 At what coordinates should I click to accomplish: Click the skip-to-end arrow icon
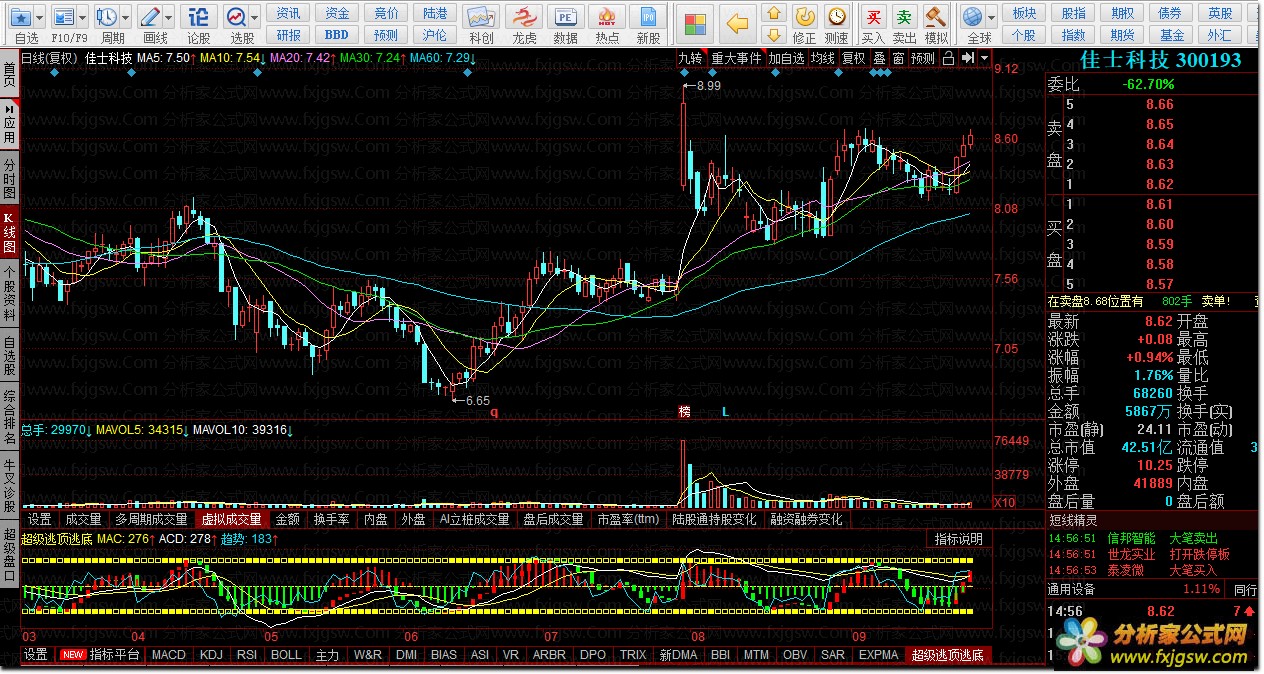click(967, 58)
